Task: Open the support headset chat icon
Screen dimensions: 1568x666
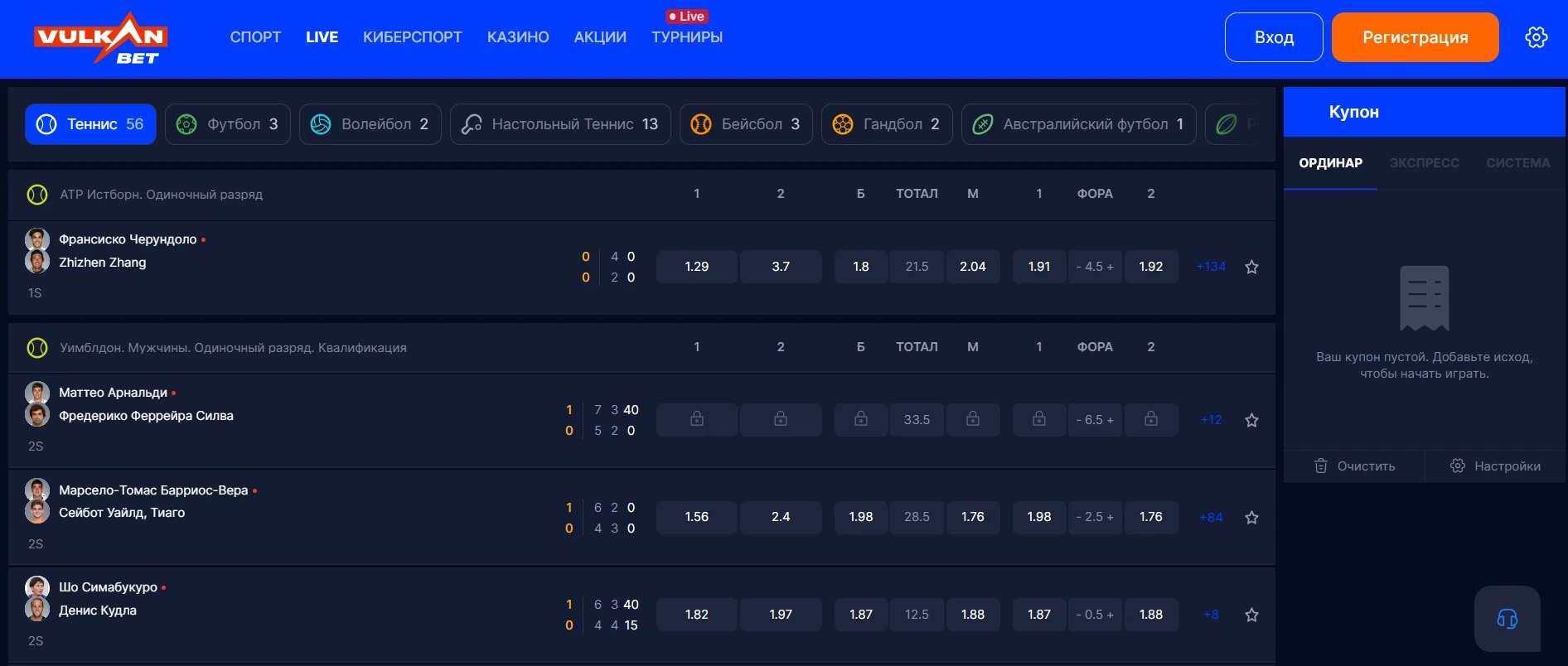Action: [1507, 619]
